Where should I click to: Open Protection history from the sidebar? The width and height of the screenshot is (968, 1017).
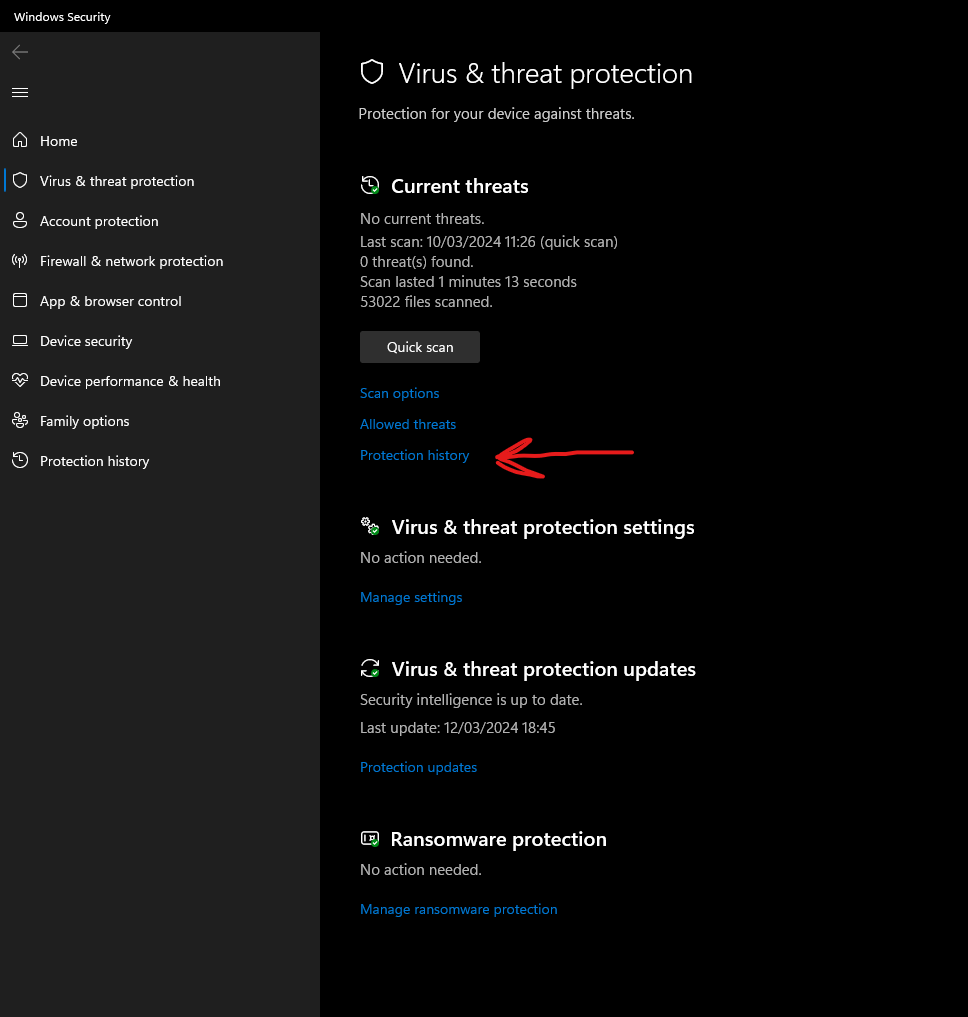pyautogui.click(x=160, y=461)
